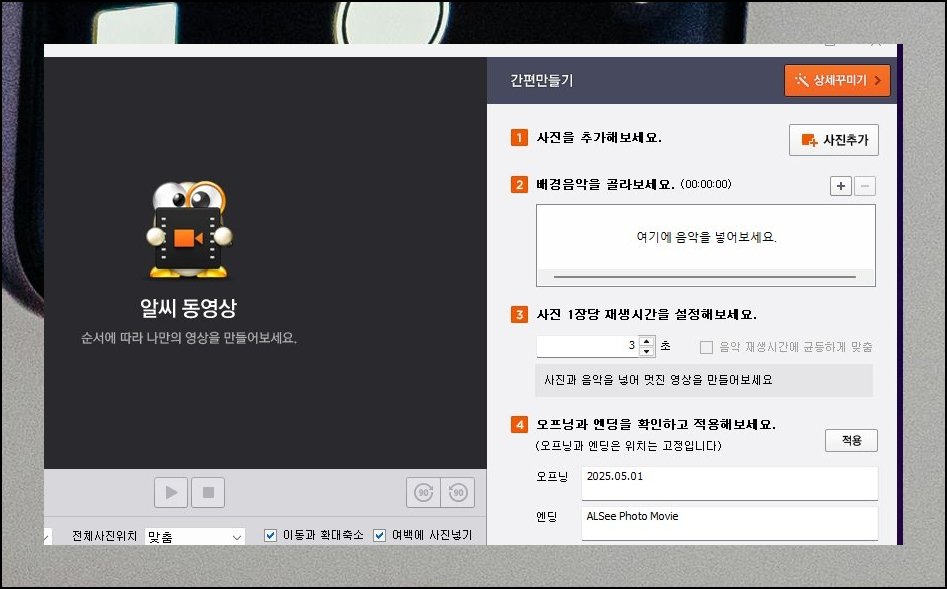Click the 알씨 동영상 mascot logo

pos(189,230)
